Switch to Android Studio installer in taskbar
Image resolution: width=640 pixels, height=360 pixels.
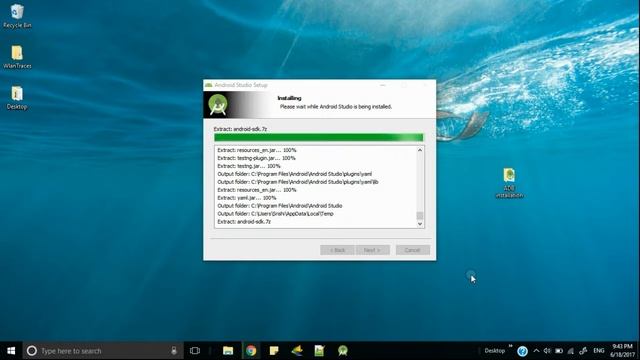point(342,351)
